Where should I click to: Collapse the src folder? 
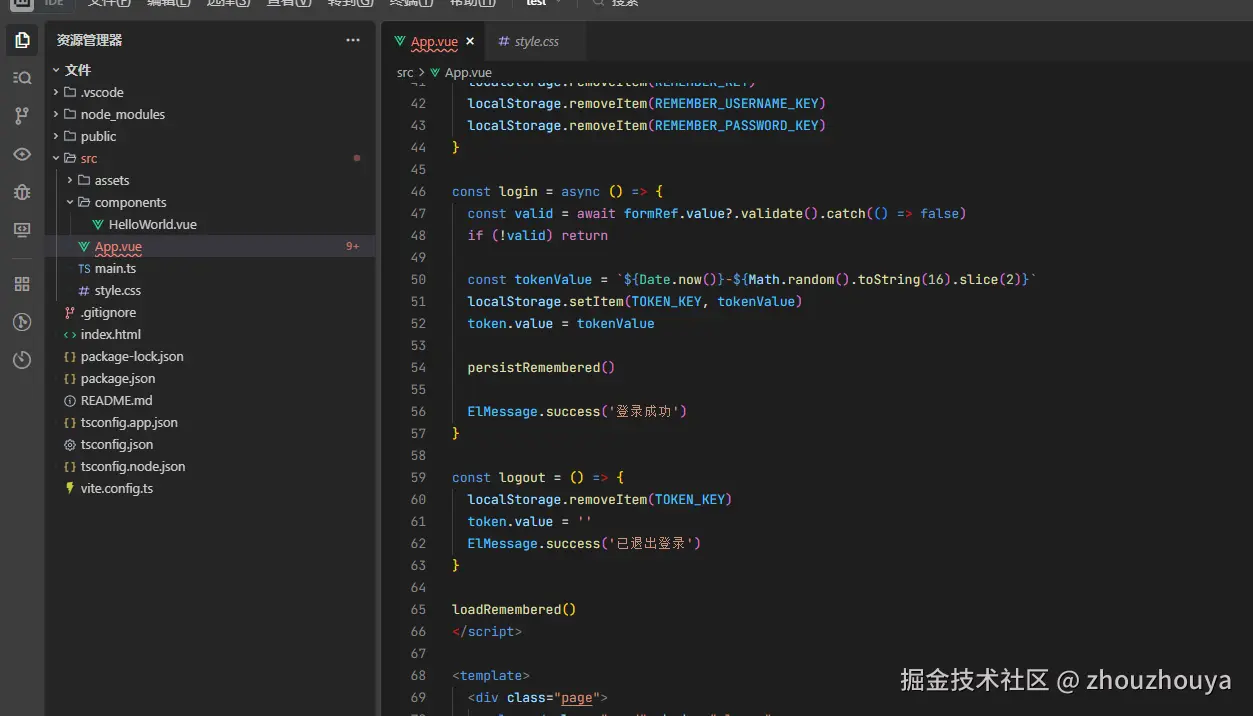click(x=88, y=158)
